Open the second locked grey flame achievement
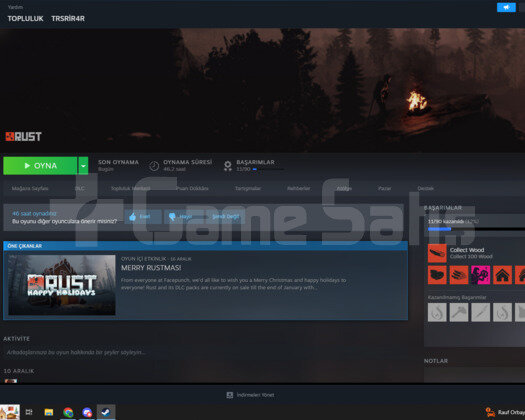Viewport: 525px width, 420px height. [x=502, y=312]
